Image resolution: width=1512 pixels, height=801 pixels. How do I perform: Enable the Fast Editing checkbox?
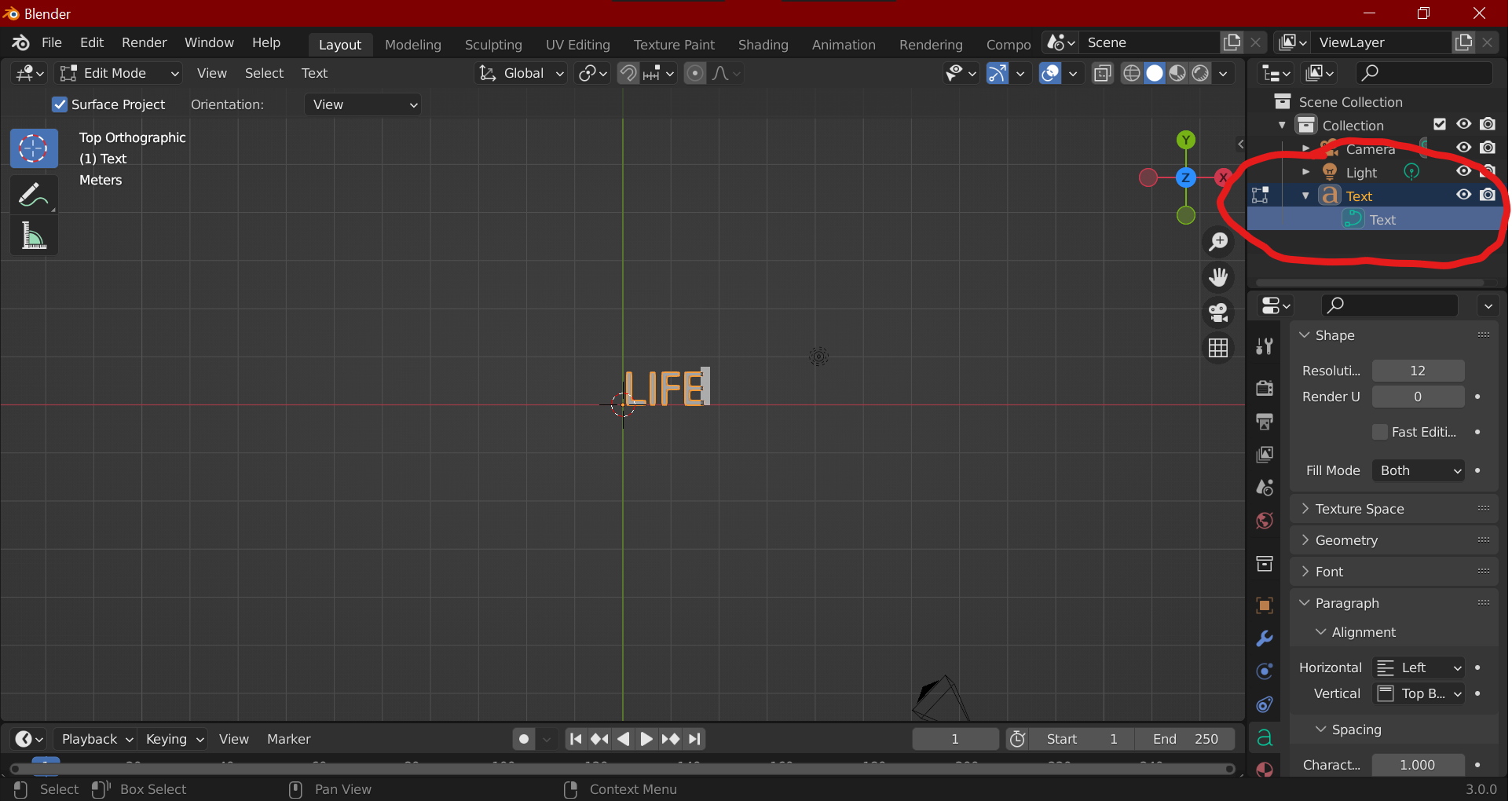(1380, 432)
